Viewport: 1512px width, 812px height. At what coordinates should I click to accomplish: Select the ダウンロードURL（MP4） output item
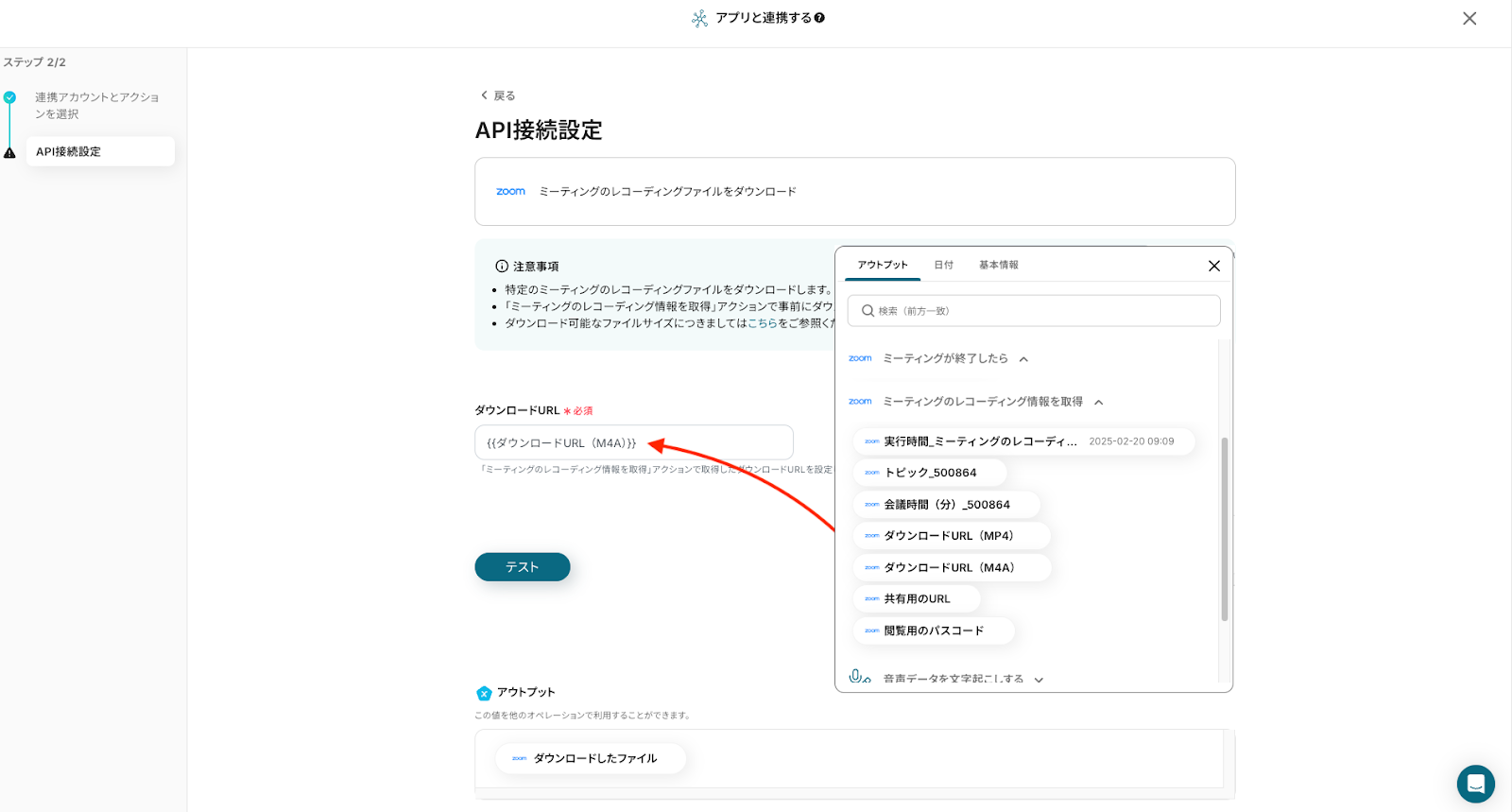coord(949,536)
